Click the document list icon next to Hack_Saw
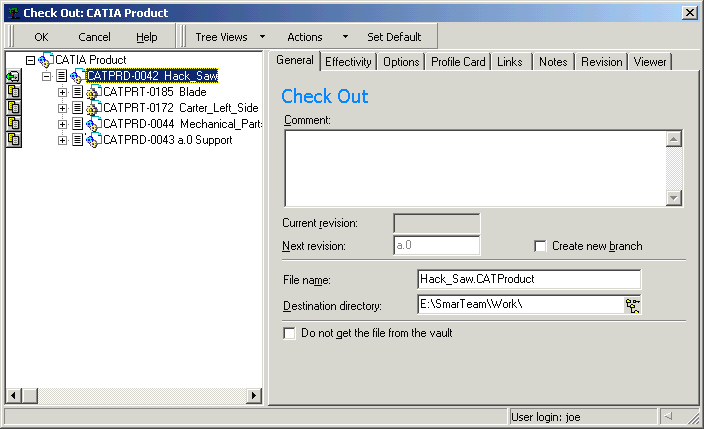Screen dimensions: 704x429 (x=62, y=76)
